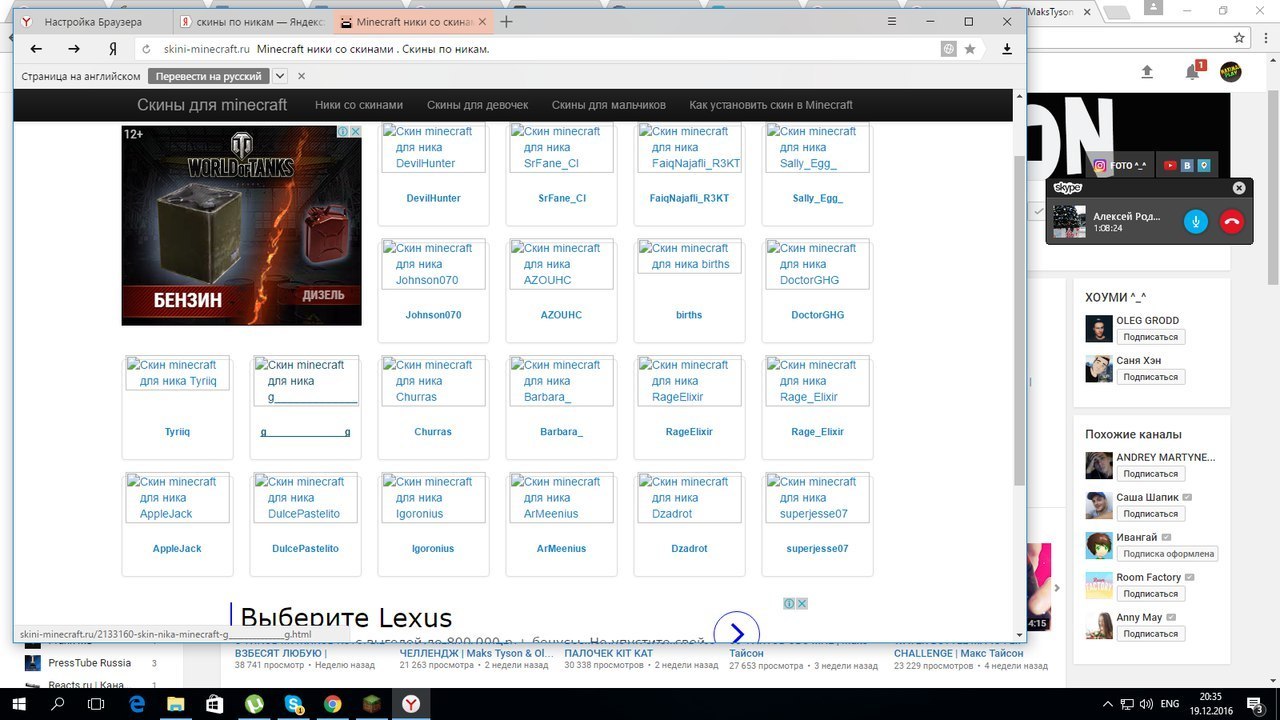Open the Chrome three-dot menu
Viewport: 1280px width, 720px height.
(1267, 38)
